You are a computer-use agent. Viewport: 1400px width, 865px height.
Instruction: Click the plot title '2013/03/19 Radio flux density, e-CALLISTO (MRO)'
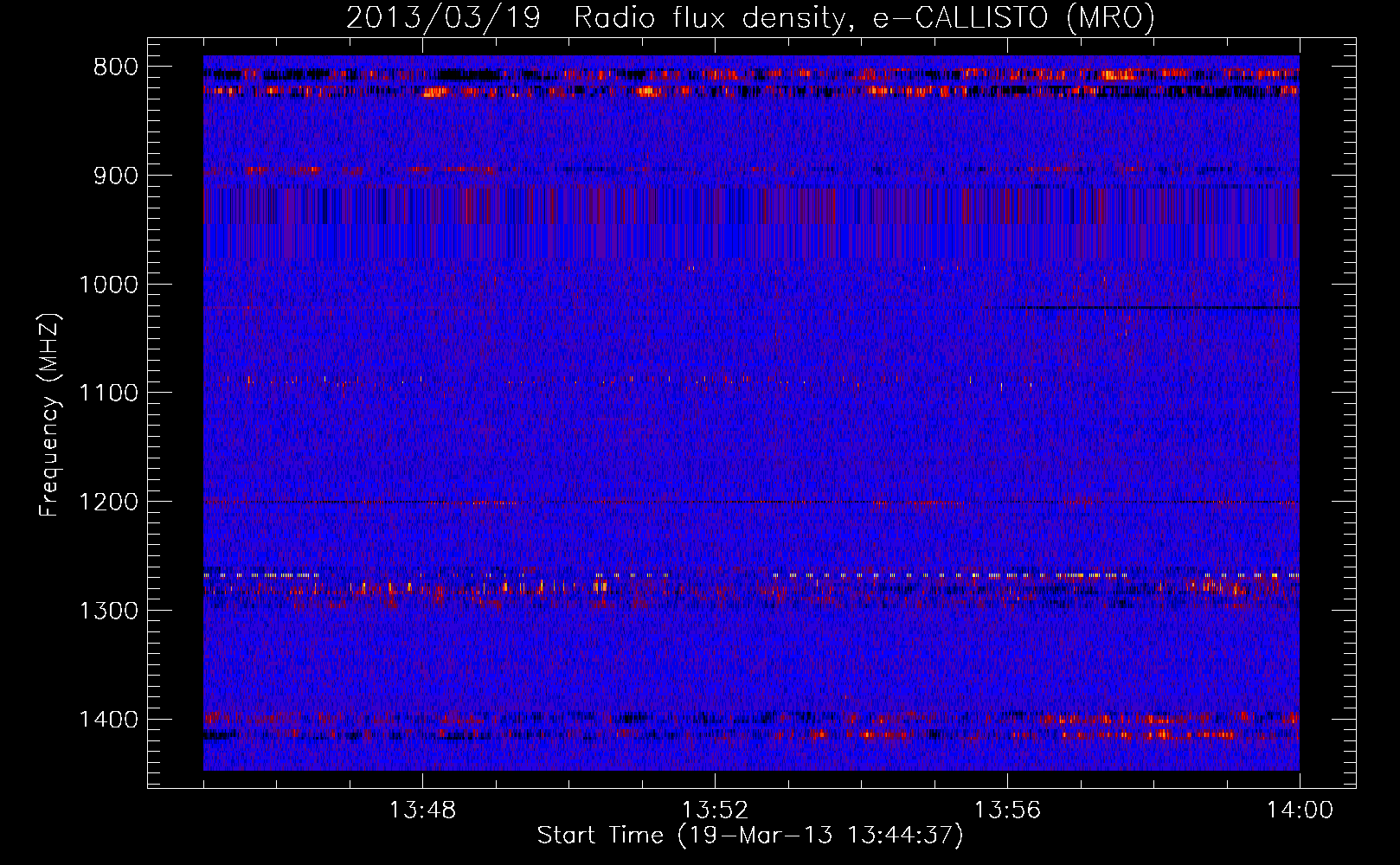(750, 18)
